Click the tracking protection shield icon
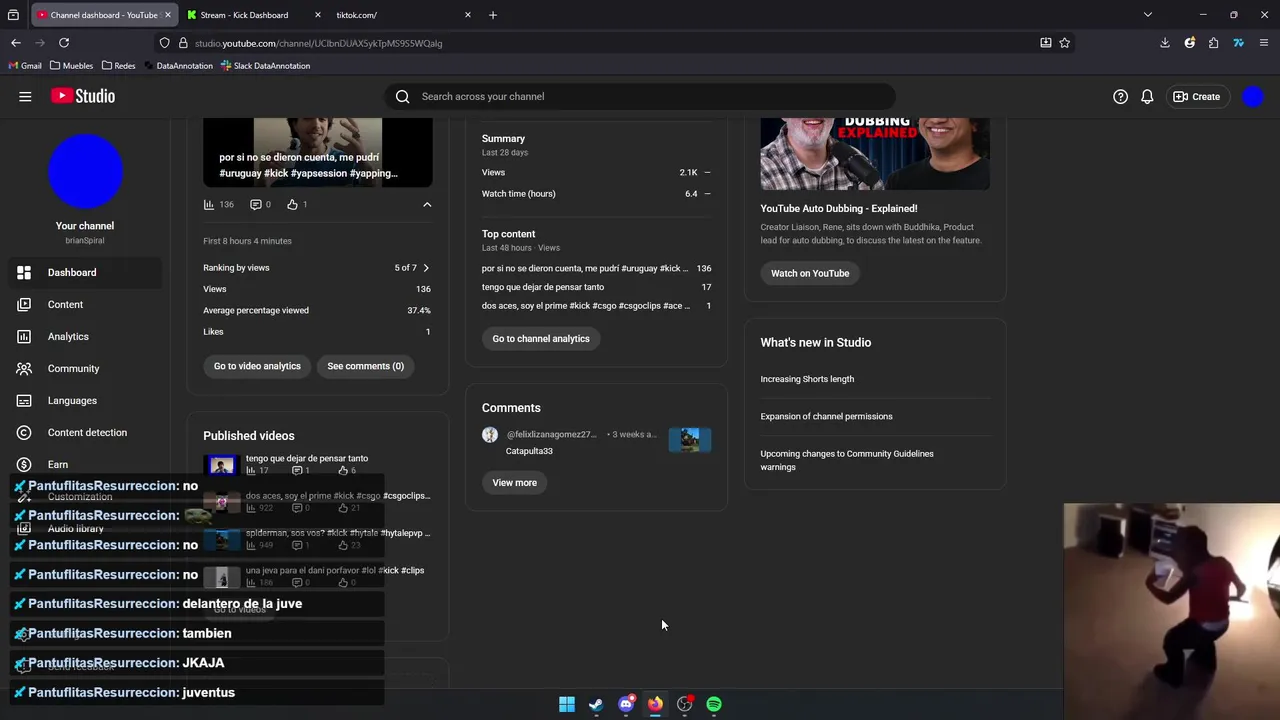This screenshot has width=1280, height=720. click(x=164, y=43)
